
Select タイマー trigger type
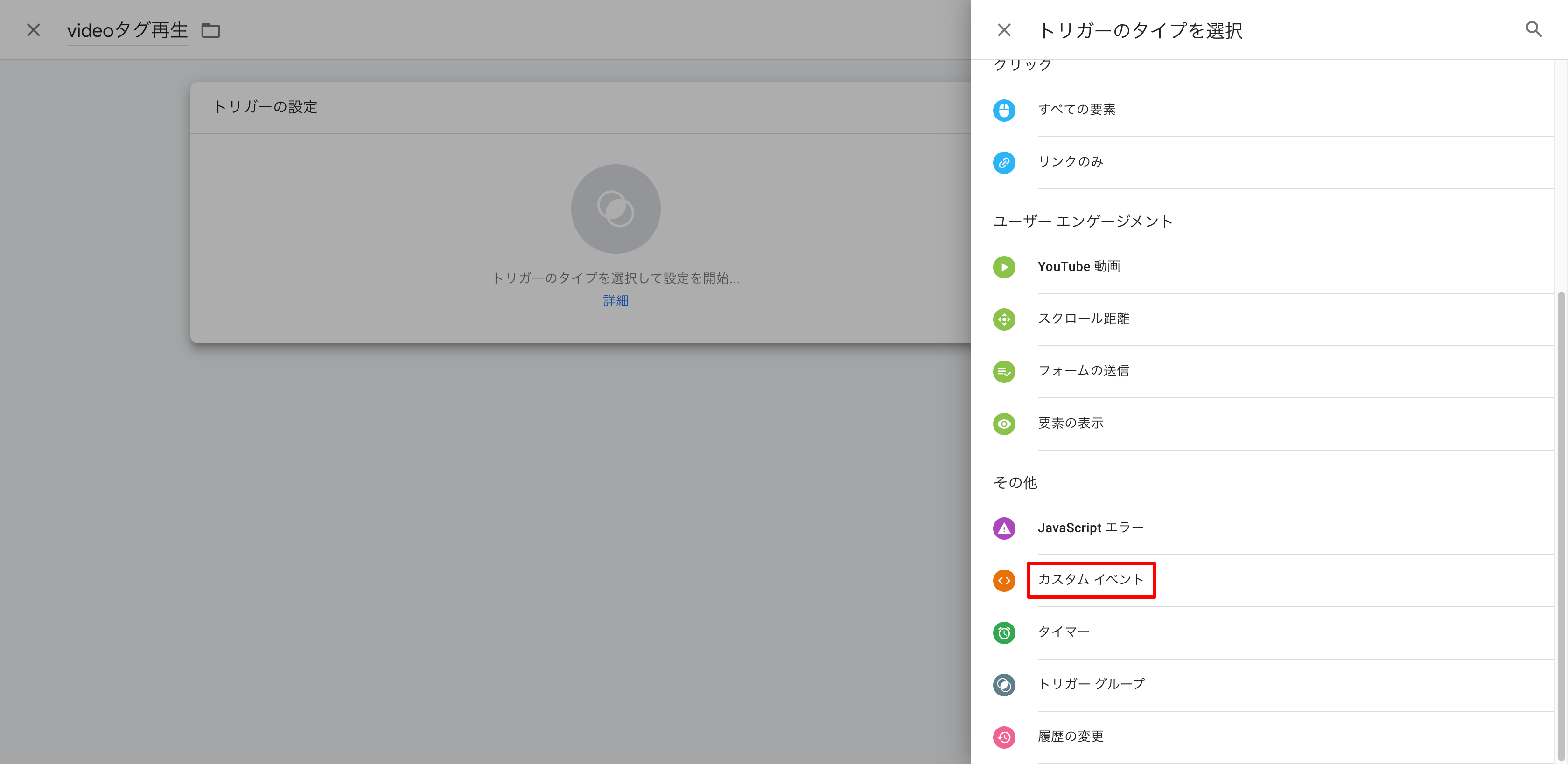pyautogui.click(x=1274, y=632)
